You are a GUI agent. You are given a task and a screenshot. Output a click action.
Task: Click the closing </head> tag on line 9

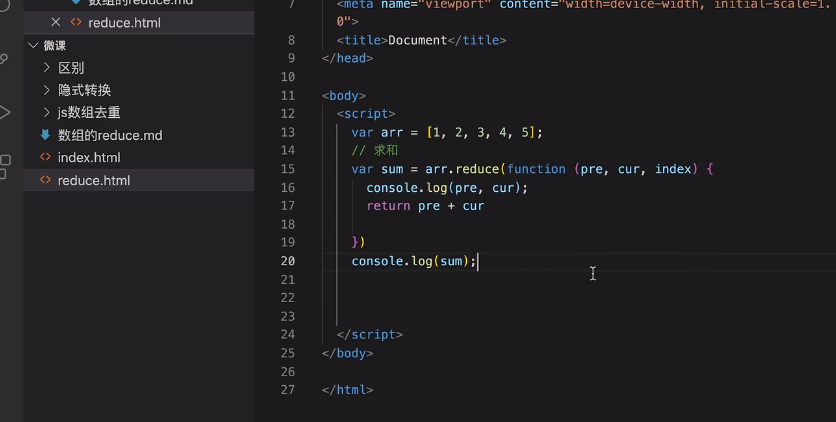coord(348,58)
